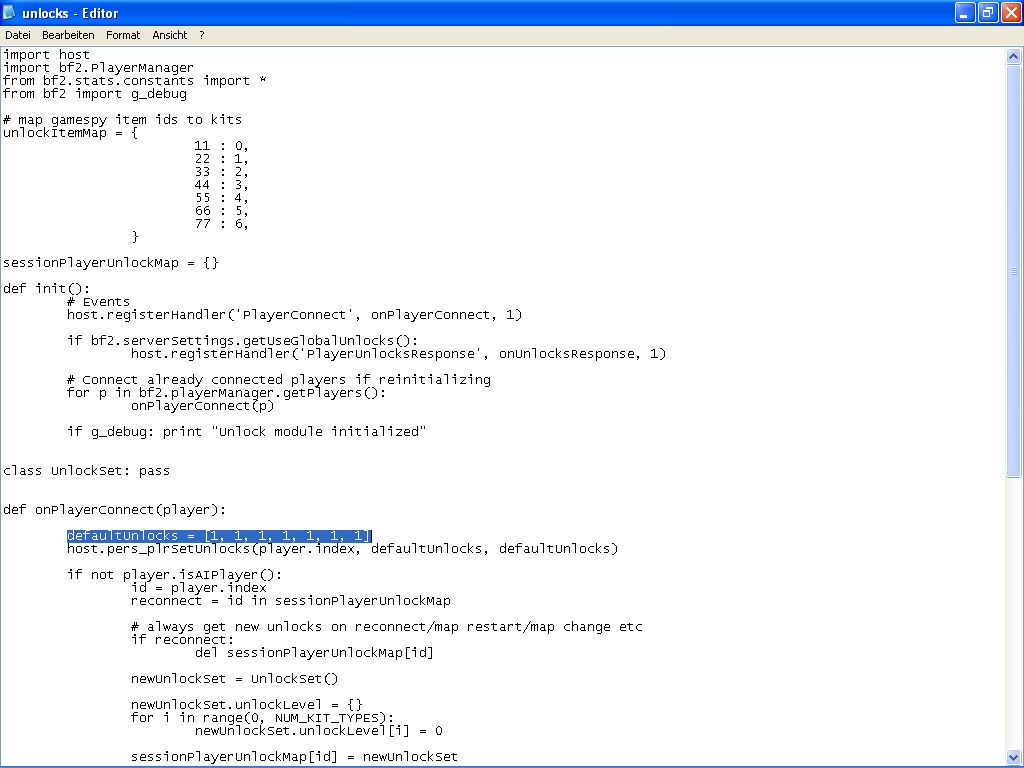Viewport: 1024px width, 768px height.
Task: Click the 'if reconnect:' line
Action: point(182,639)
